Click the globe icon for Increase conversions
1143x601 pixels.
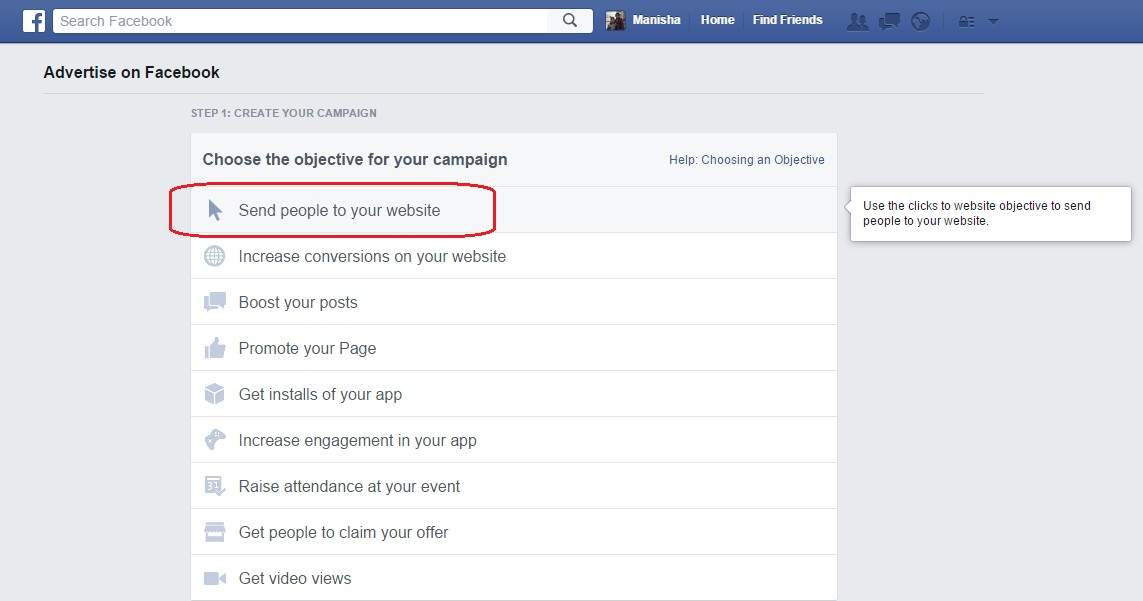click(215, 256)
